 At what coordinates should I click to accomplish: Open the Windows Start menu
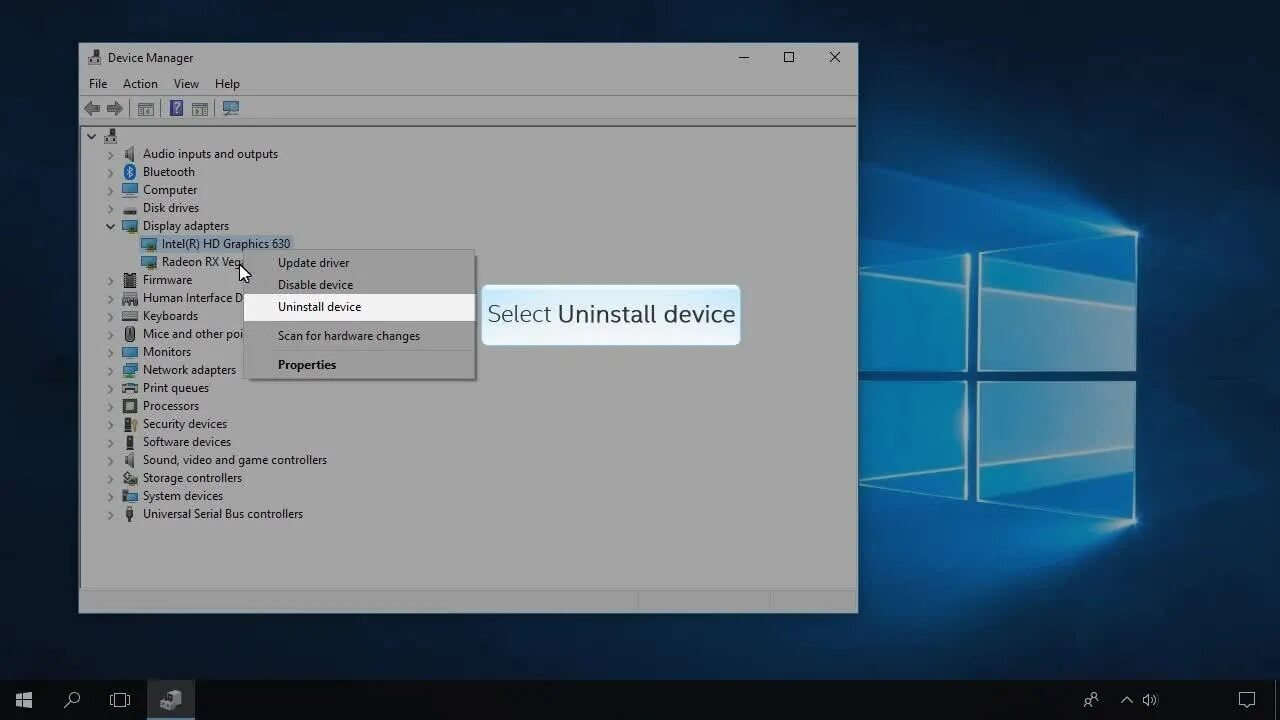[24, 700]
